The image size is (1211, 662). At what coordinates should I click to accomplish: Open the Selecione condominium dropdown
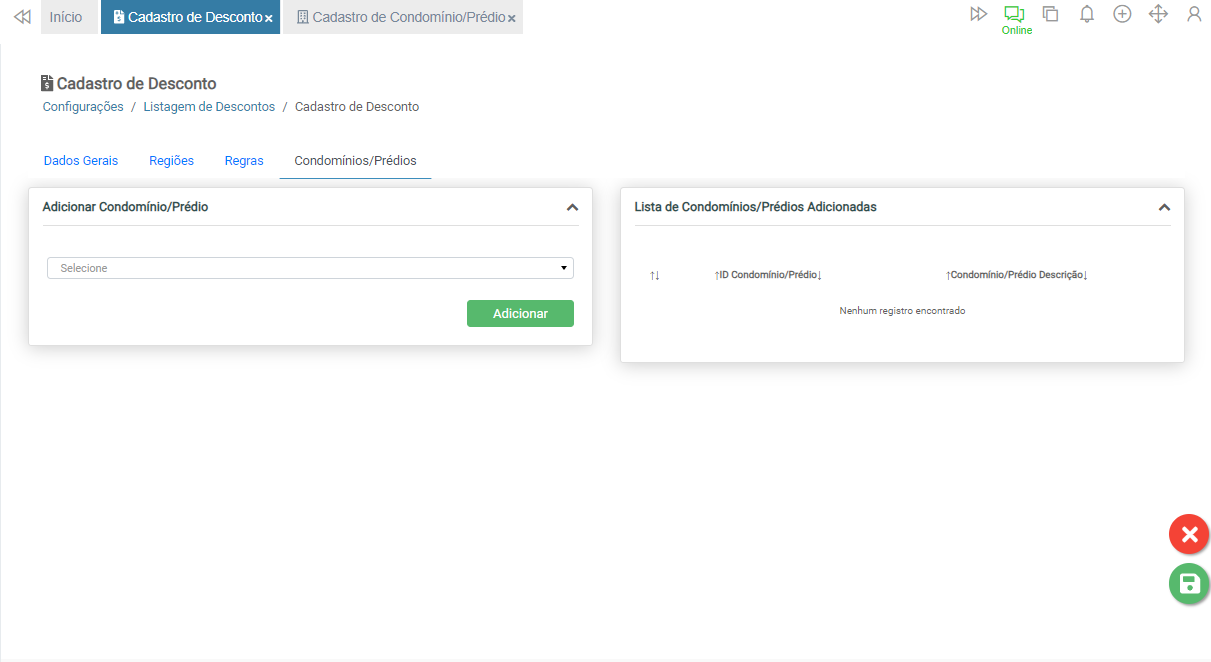point(310,268)
